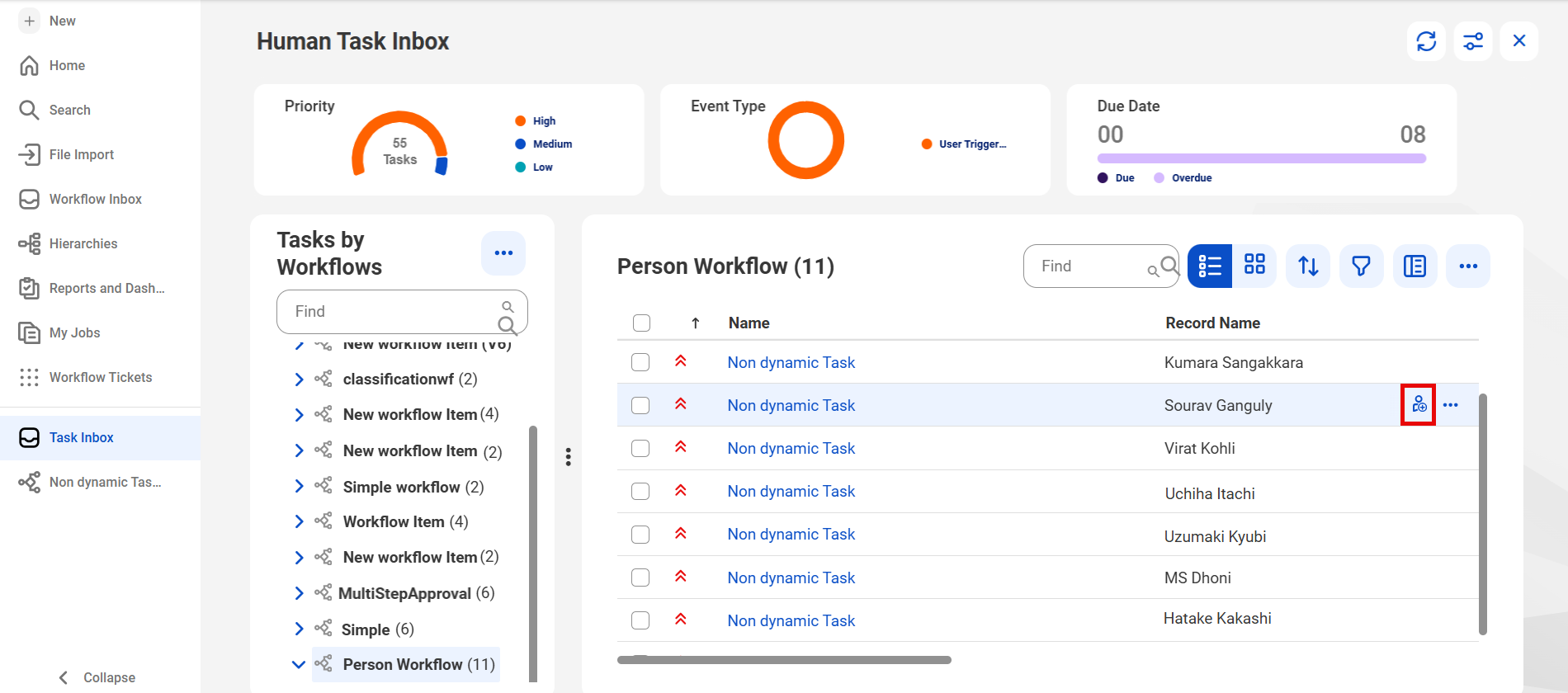Click search magnifier in workflows Find box
The image size is (1568, 693).
pos(508,325)
